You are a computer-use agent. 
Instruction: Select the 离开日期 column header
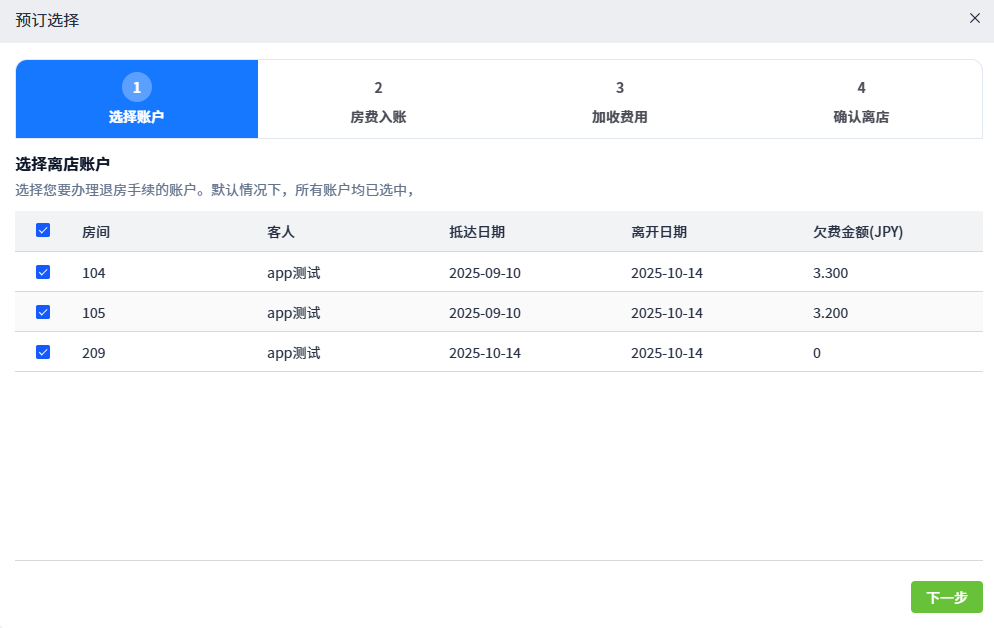(659, 232)
